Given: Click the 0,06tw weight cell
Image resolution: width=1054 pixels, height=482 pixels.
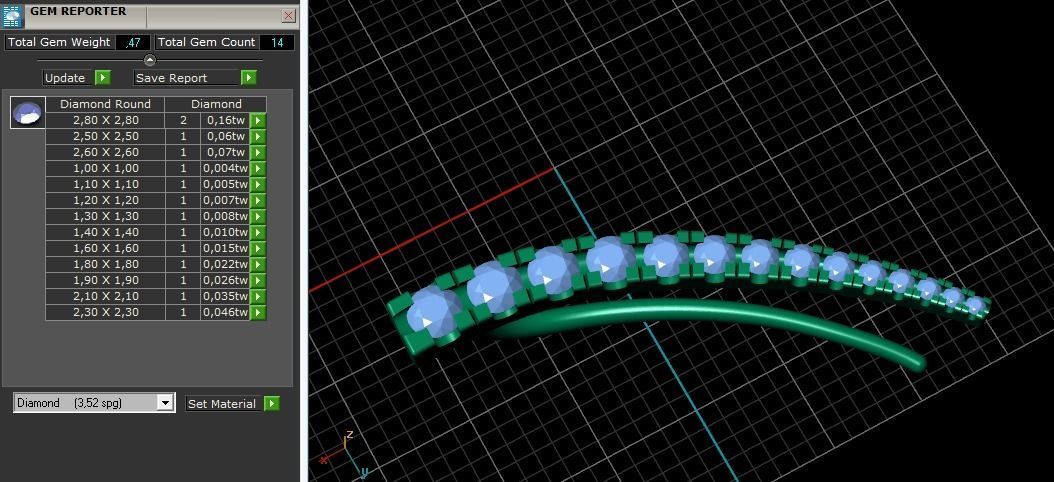Looking at the screenshot, I should pyautogui.click(x=225, y=136).
